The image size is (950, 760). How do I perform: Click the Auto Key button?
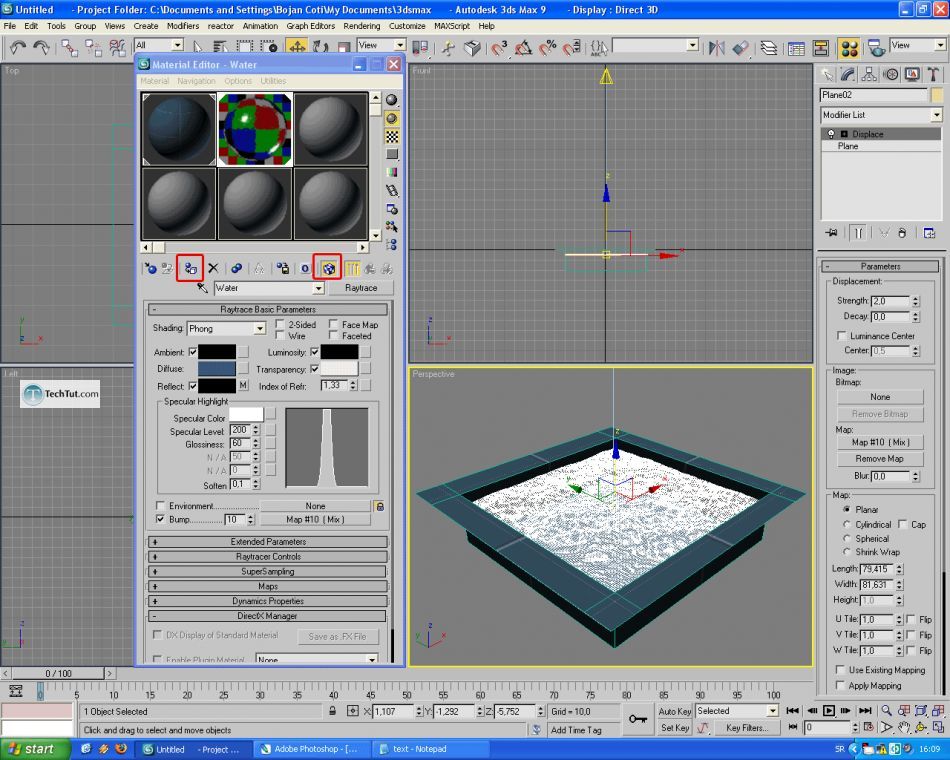point(675,711)
